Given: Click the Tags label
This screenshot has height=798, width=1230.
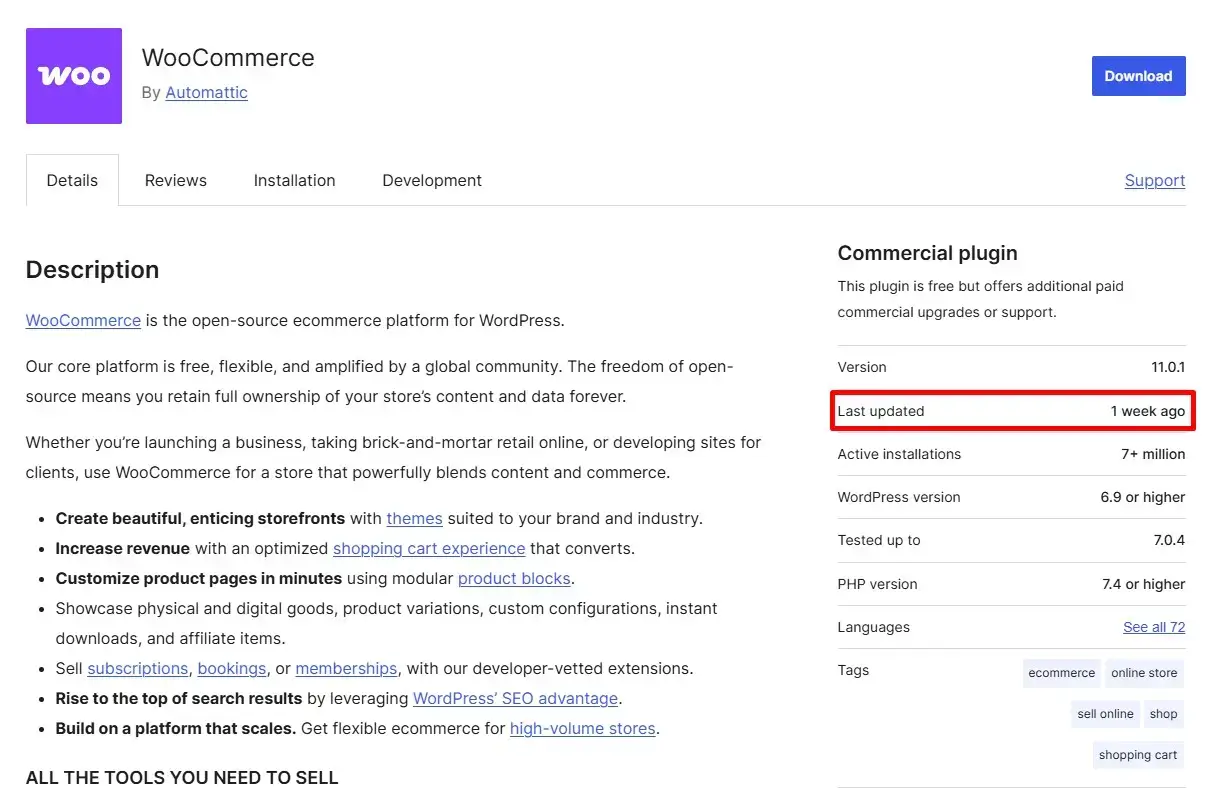Looking at the screenshot, I should 853,670.
